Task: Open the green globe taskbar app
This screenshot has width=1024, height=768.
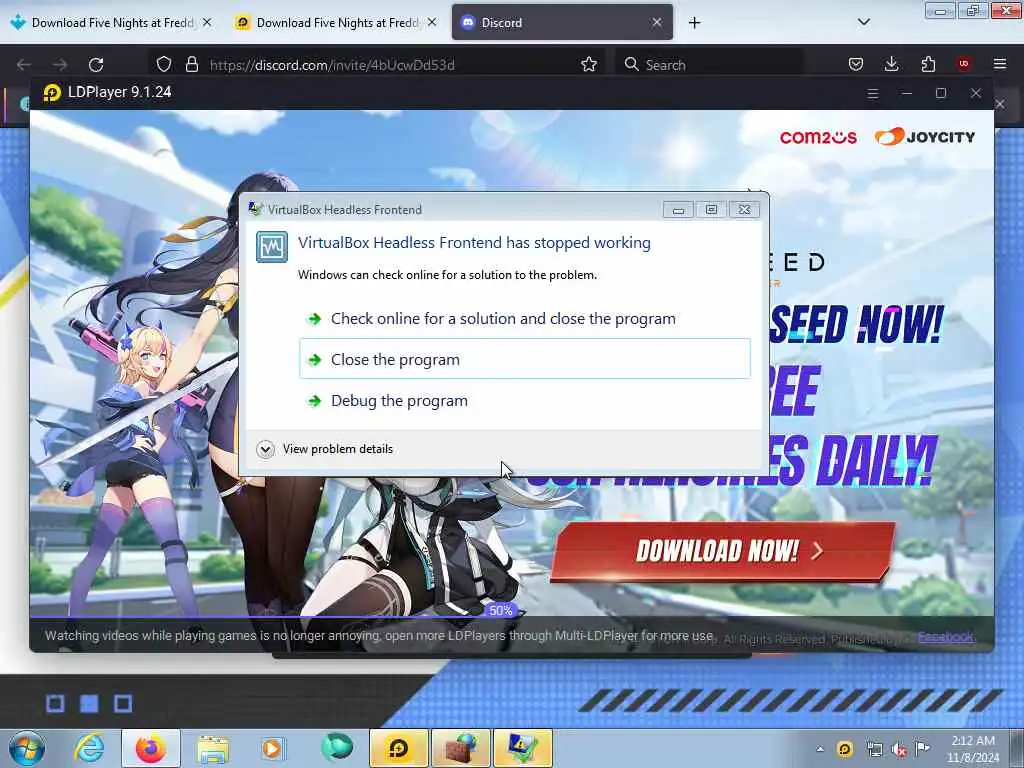Action: [336, 747]
